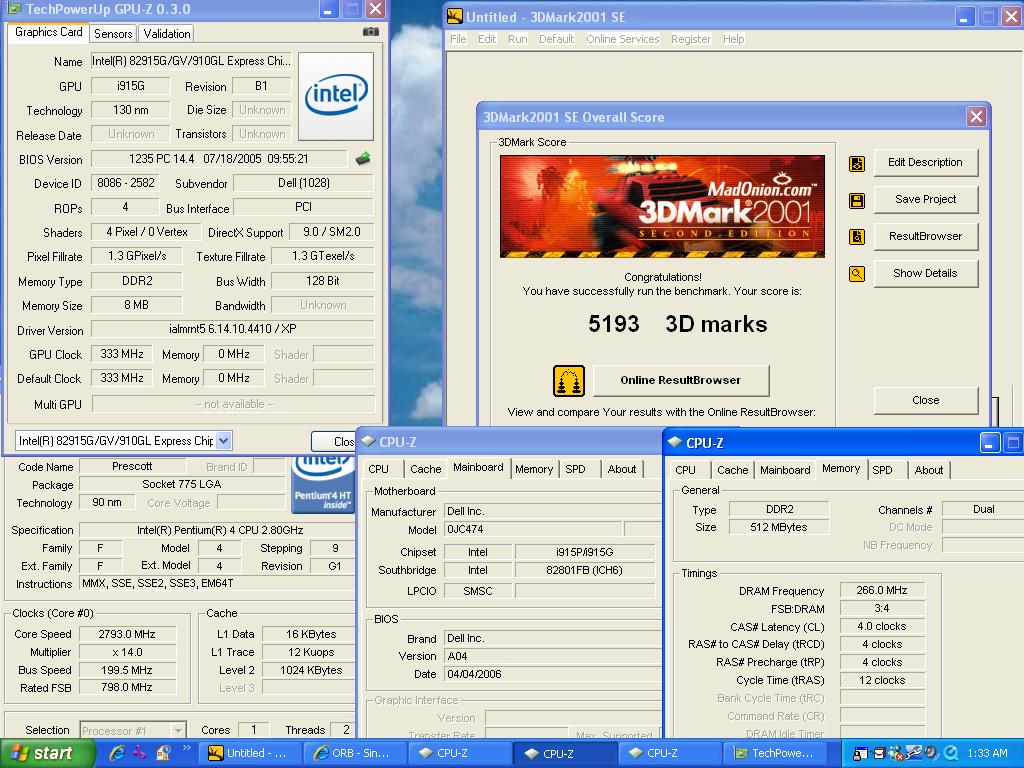1024x768 pixels.
Task: Click the BIOS Version field in GPU-Z
Action: click(x=219, y=159)
